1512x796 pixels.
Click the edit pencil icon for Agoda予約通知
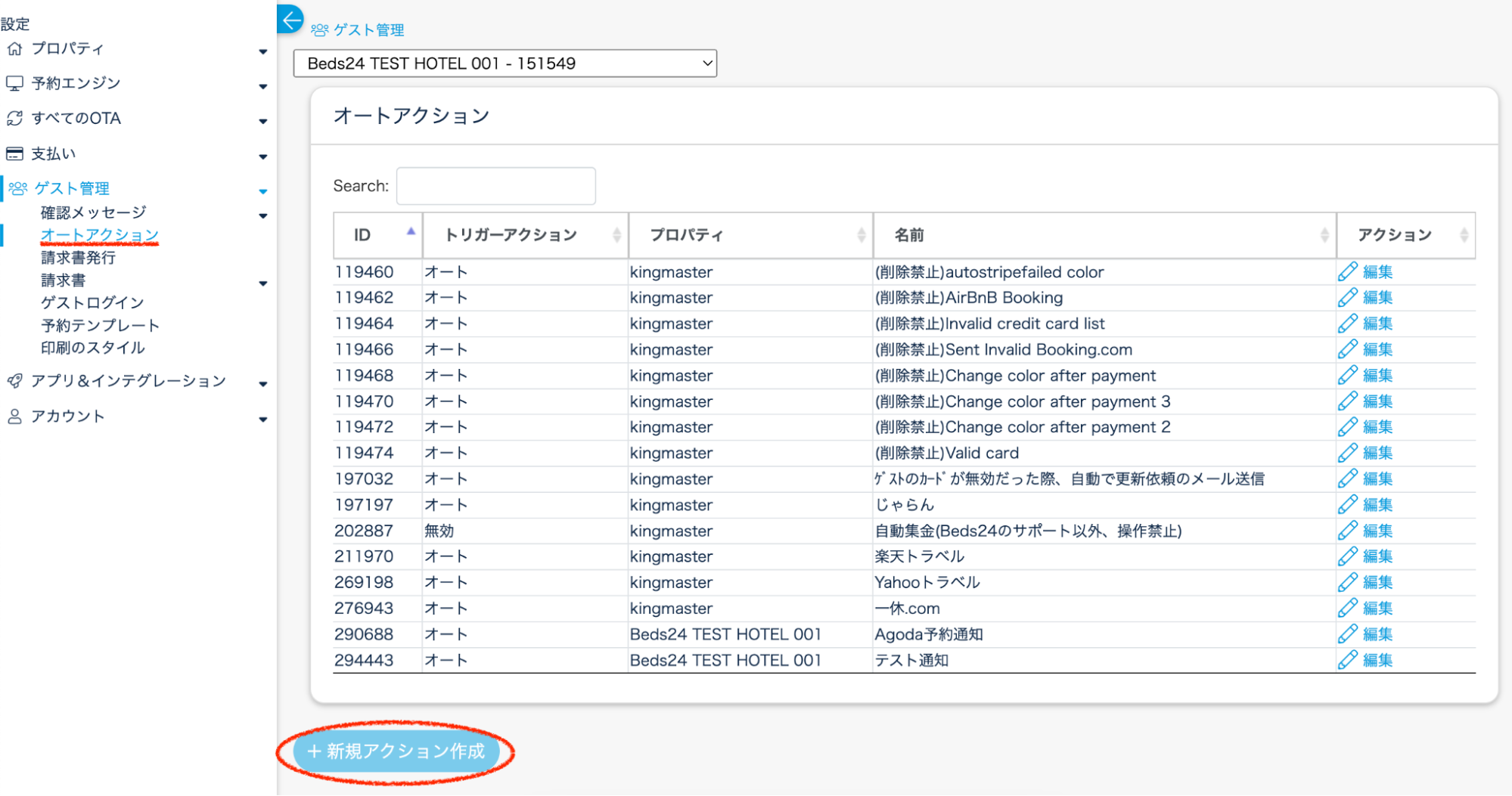tap(1347, 634)
